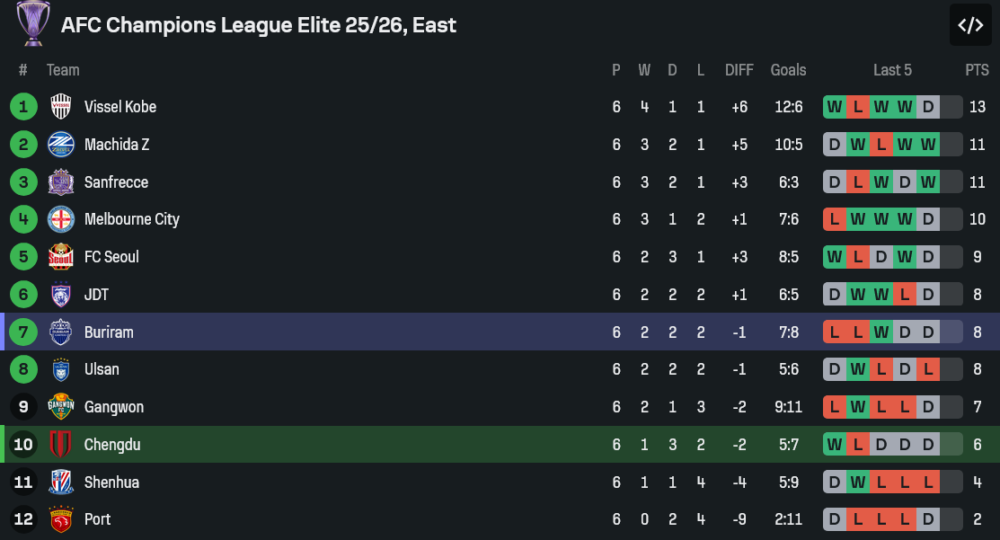Click the Chengdu club crest

pyautogui.click(x=61, y=444)
